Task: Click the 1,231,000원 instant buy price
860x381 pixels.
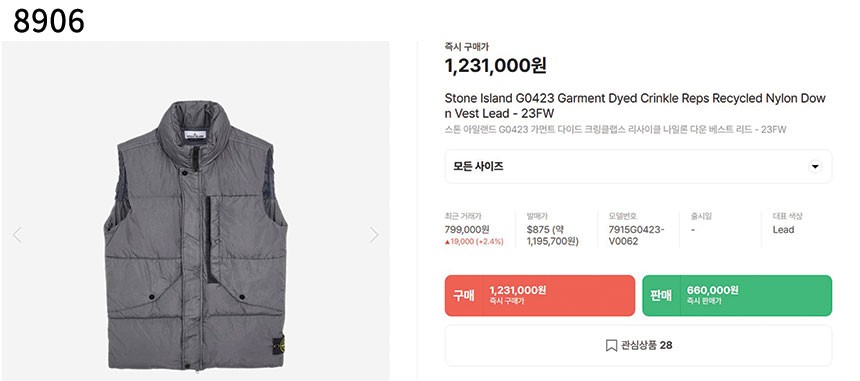Action: click(x=495, y=66)
